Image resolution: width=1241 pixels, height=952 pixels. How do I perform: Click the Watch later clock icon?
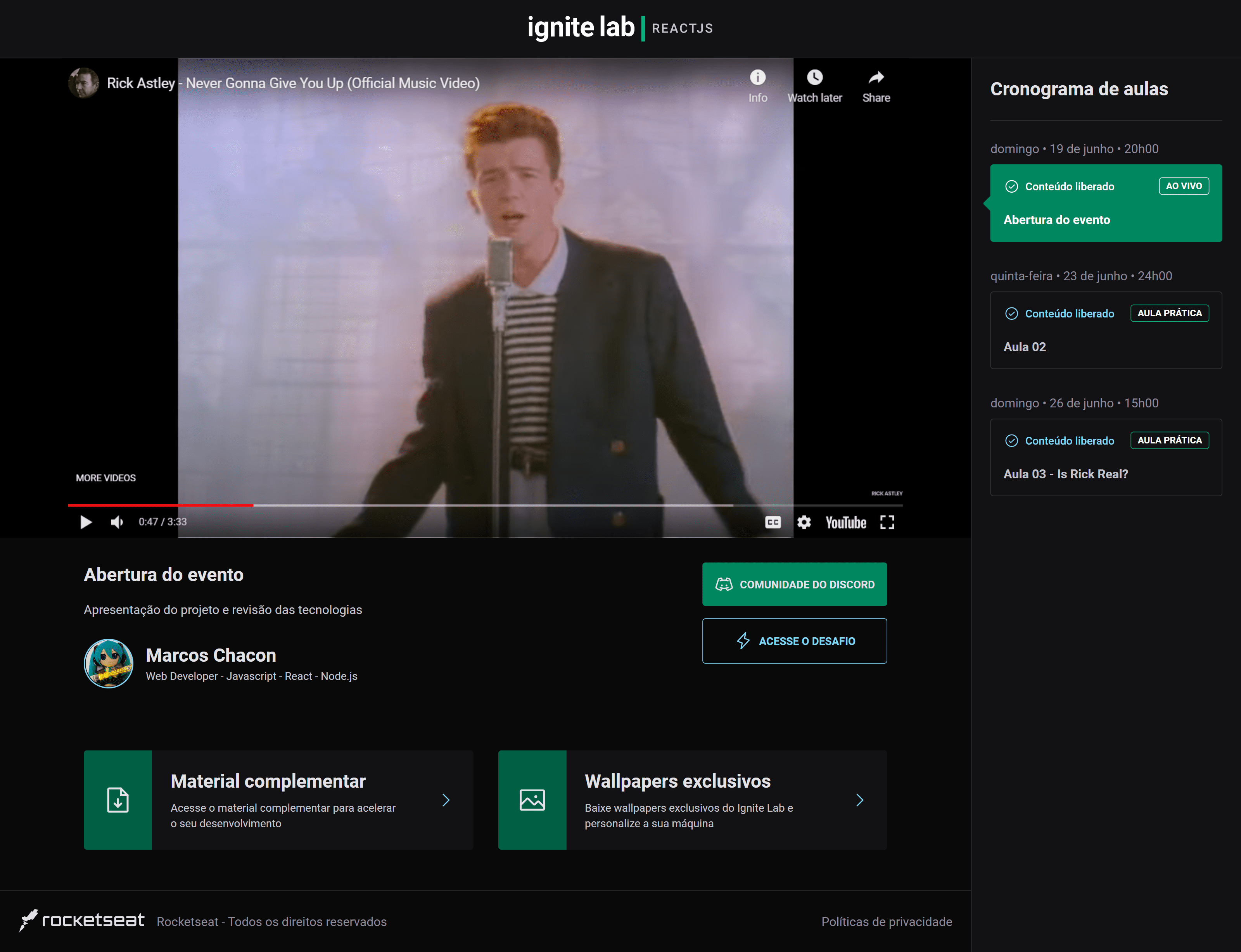point(815,78)
